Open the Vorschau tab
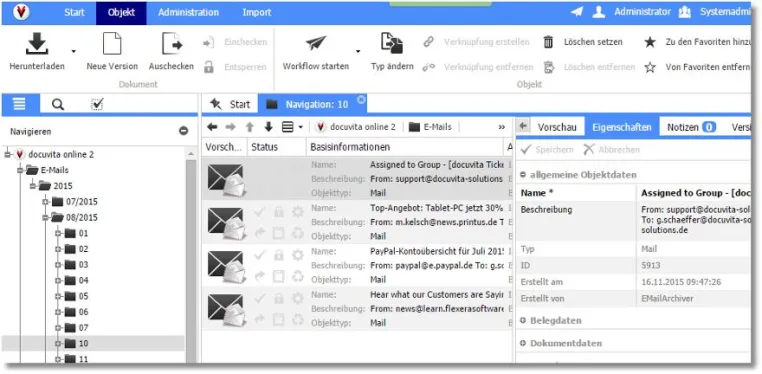 click(x=557, y=127)
